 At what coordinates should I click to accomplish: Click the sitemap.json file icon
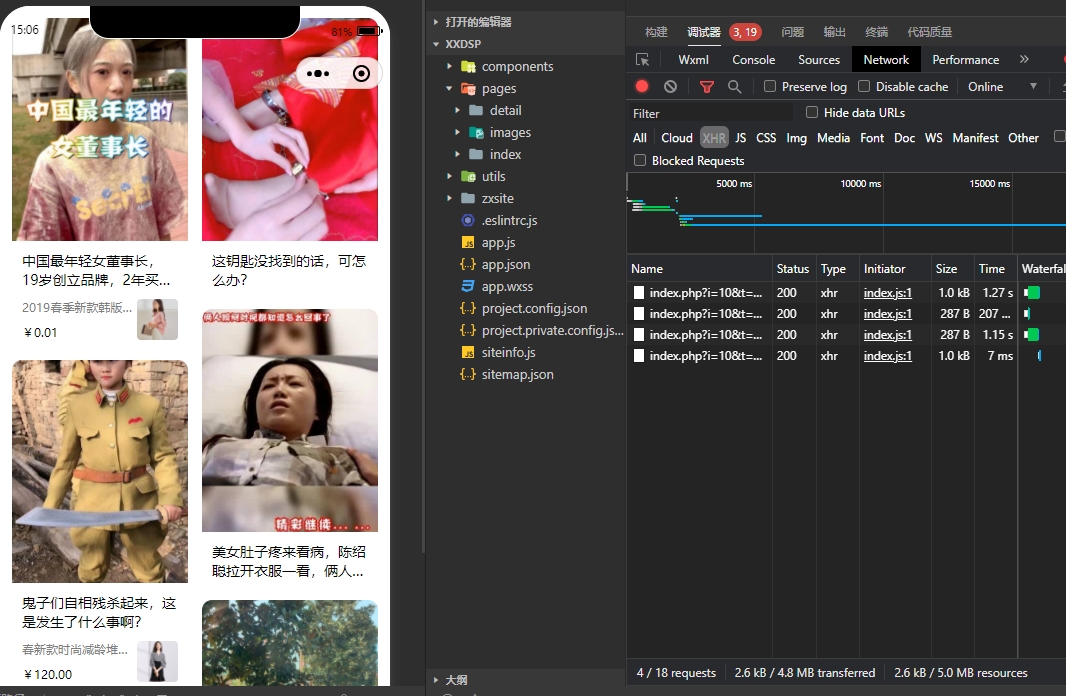point(468,375)
